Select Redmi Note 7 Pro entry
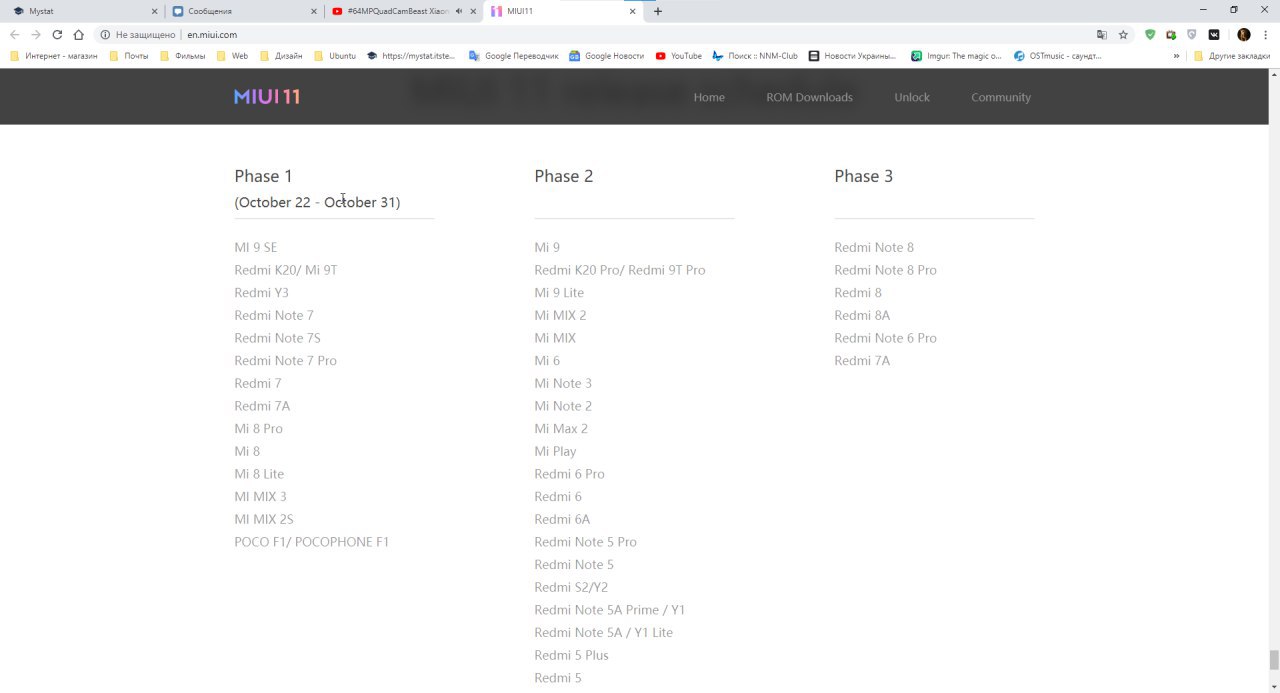This screenshot has height=693, width=1280. pyautogui.click(x=285, y=360)
